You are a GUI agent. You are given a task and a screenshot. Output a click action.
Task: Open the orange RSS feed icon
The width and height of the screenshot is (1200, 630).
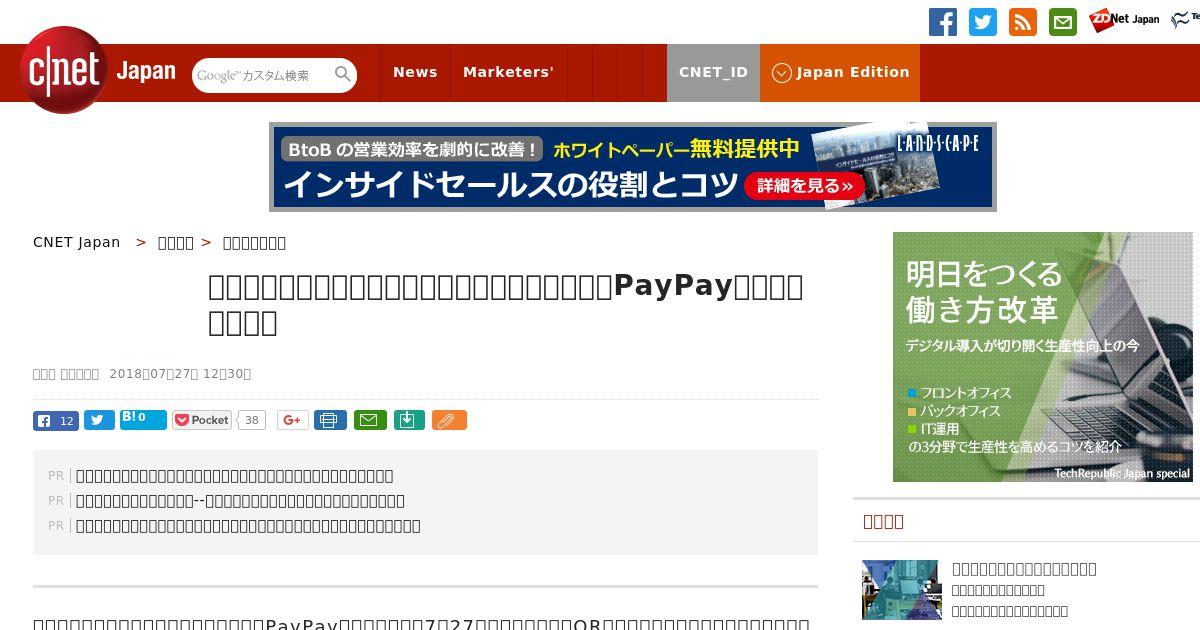[1023, 22]
